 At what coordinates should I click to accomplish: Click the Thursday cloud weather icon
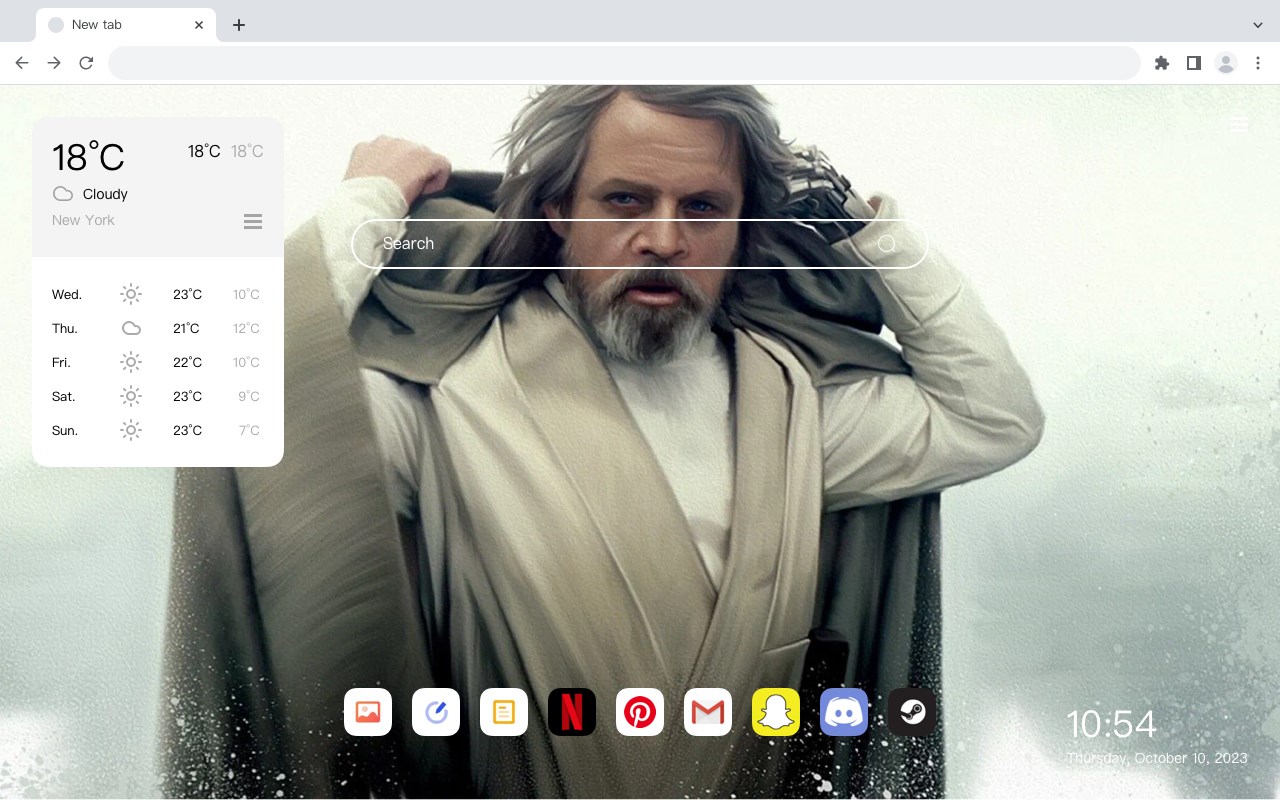pyautogui.click(x=131, y=328)
